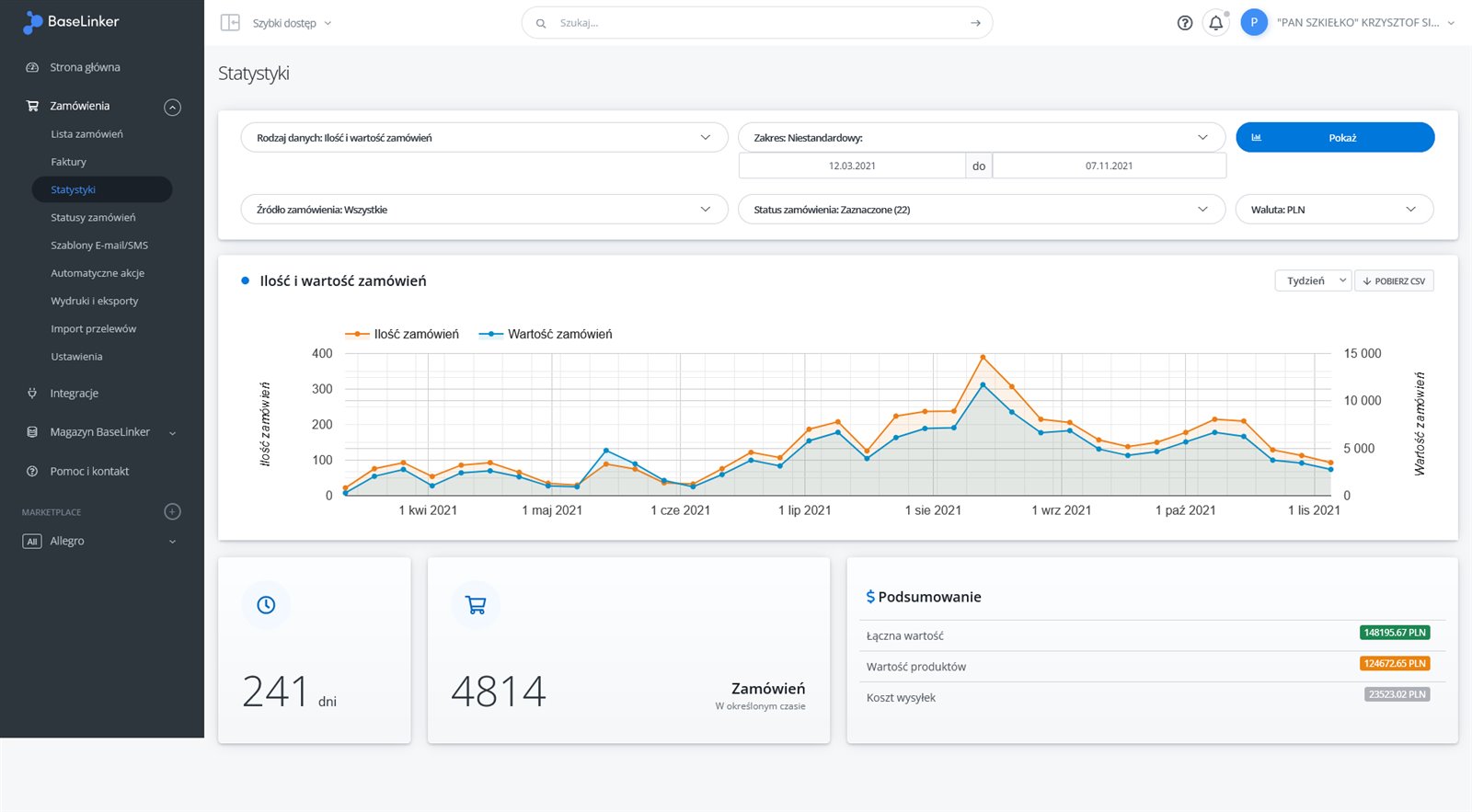Go to Automatyczne akcje page
This screenshot has height=812, width=1472.
[98, 273]
